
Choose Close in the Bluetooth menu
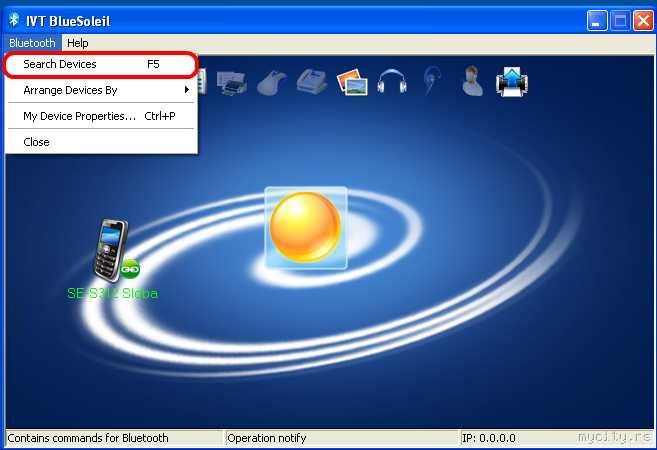(101, 142)
